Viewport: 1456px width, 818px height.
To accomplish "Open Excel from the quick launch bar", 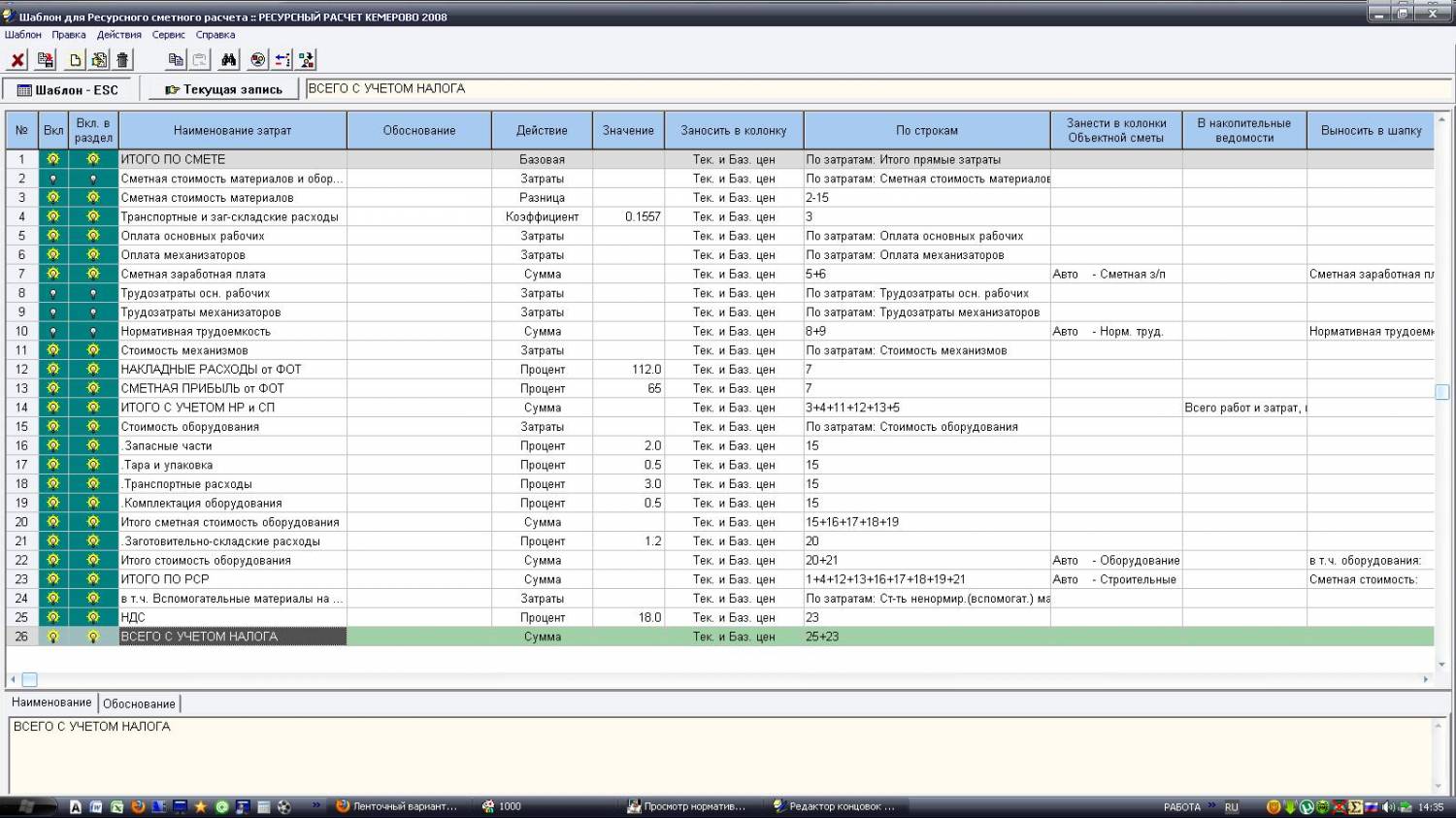I will 117,806.
